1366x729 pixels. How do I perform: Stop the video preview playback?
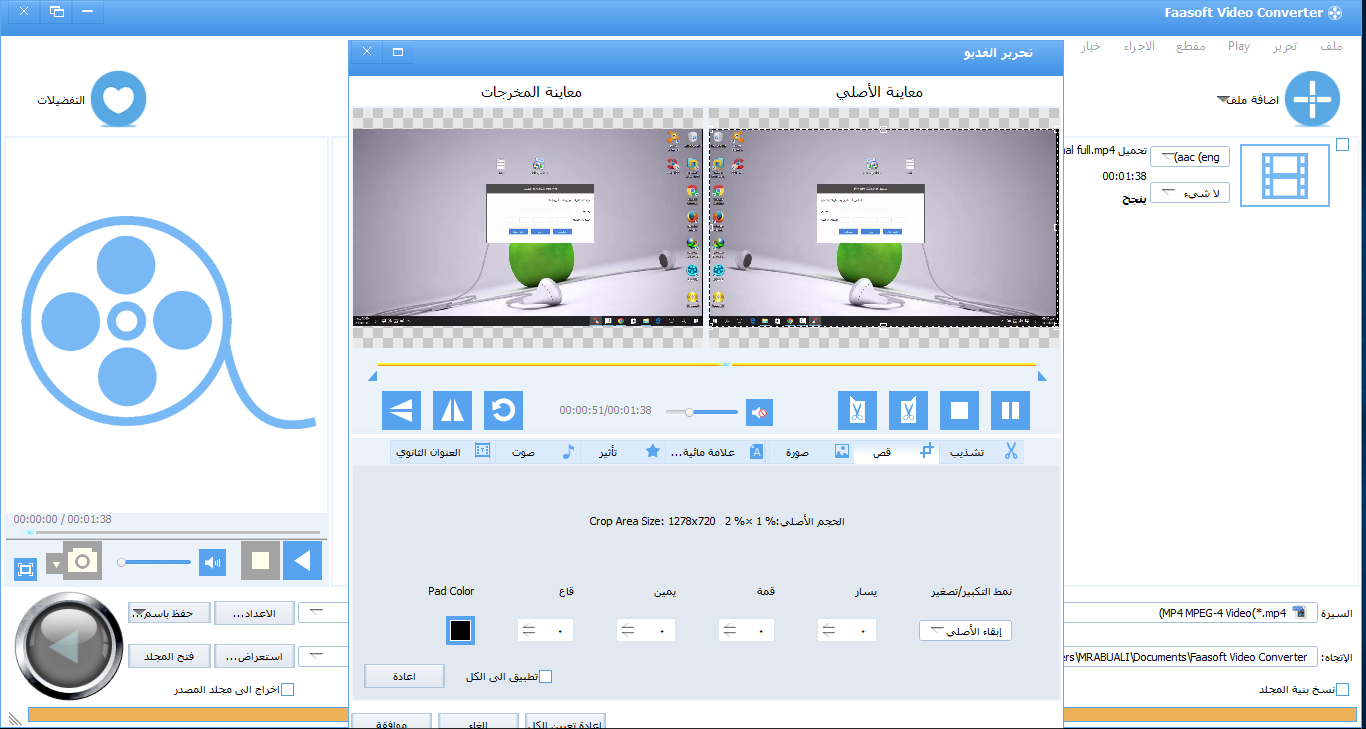[x=959, y=410]
